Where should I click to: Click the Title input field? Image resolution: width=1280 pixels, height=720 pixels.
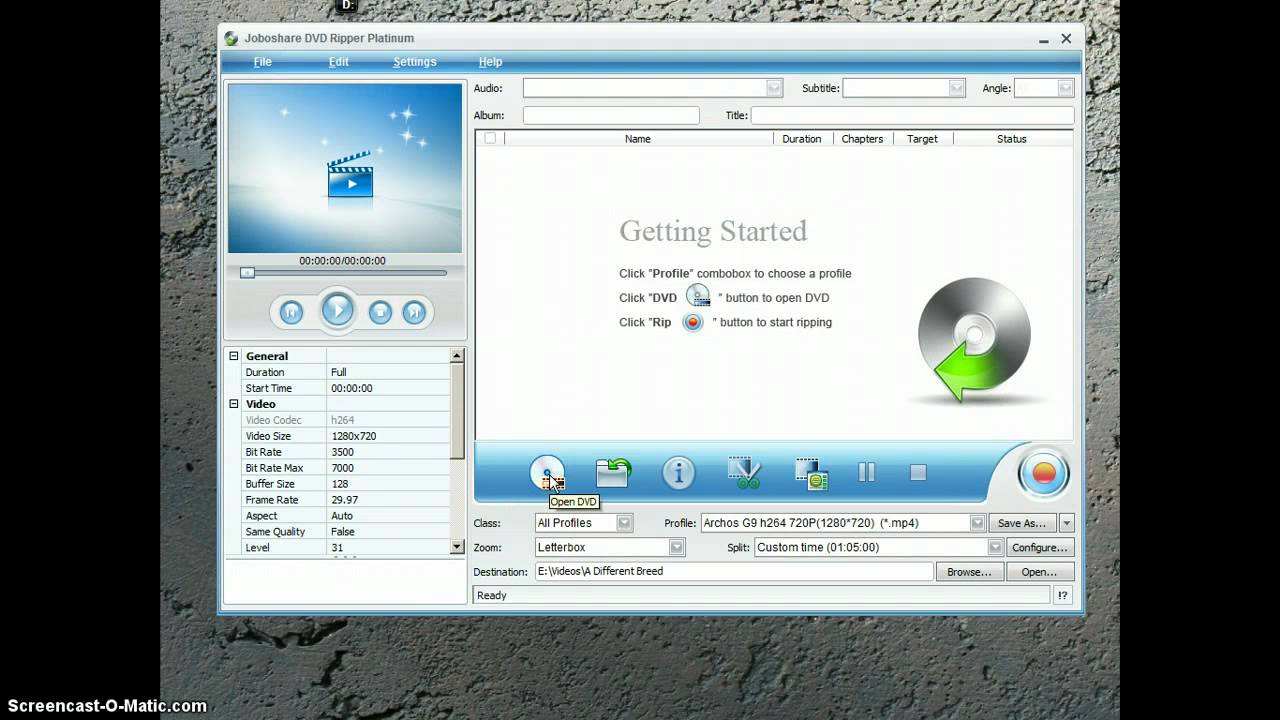[x=913, y=115]
